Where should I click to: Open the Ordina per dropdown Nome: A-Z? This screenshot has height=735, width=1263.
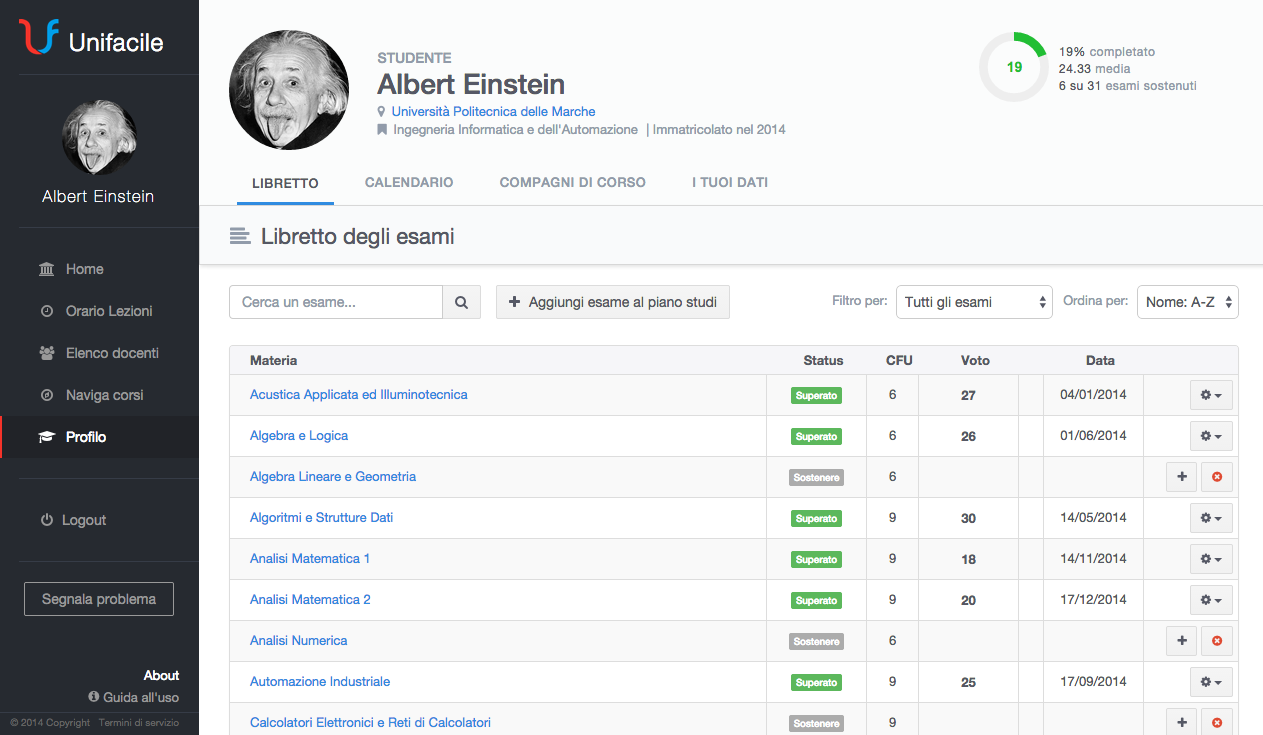(x=1188, y=302)
